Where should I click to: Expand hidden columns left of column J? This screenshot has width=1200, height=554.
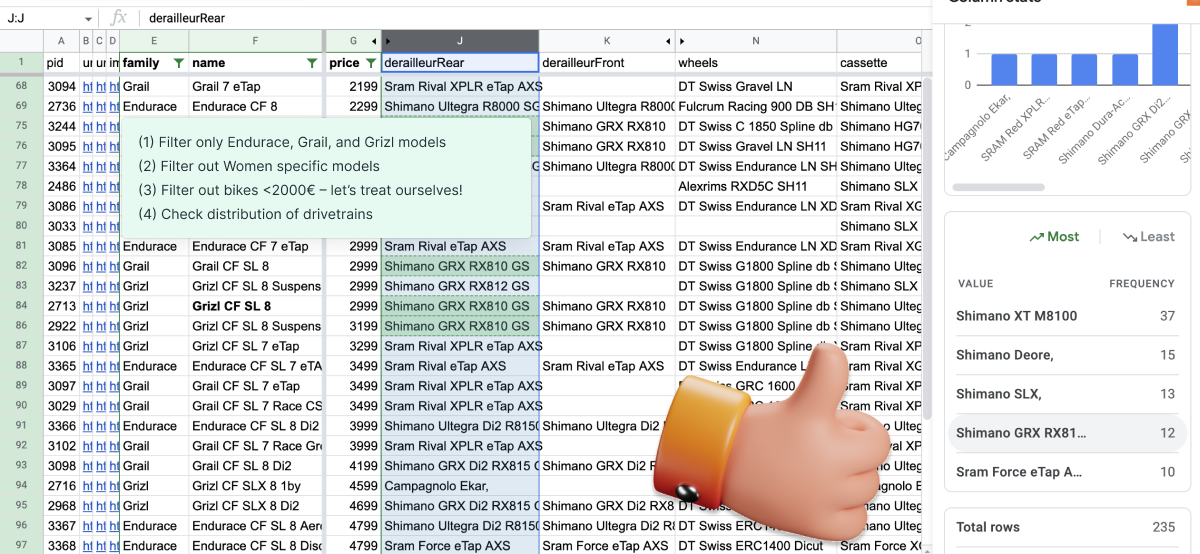[x=387, y=41]
